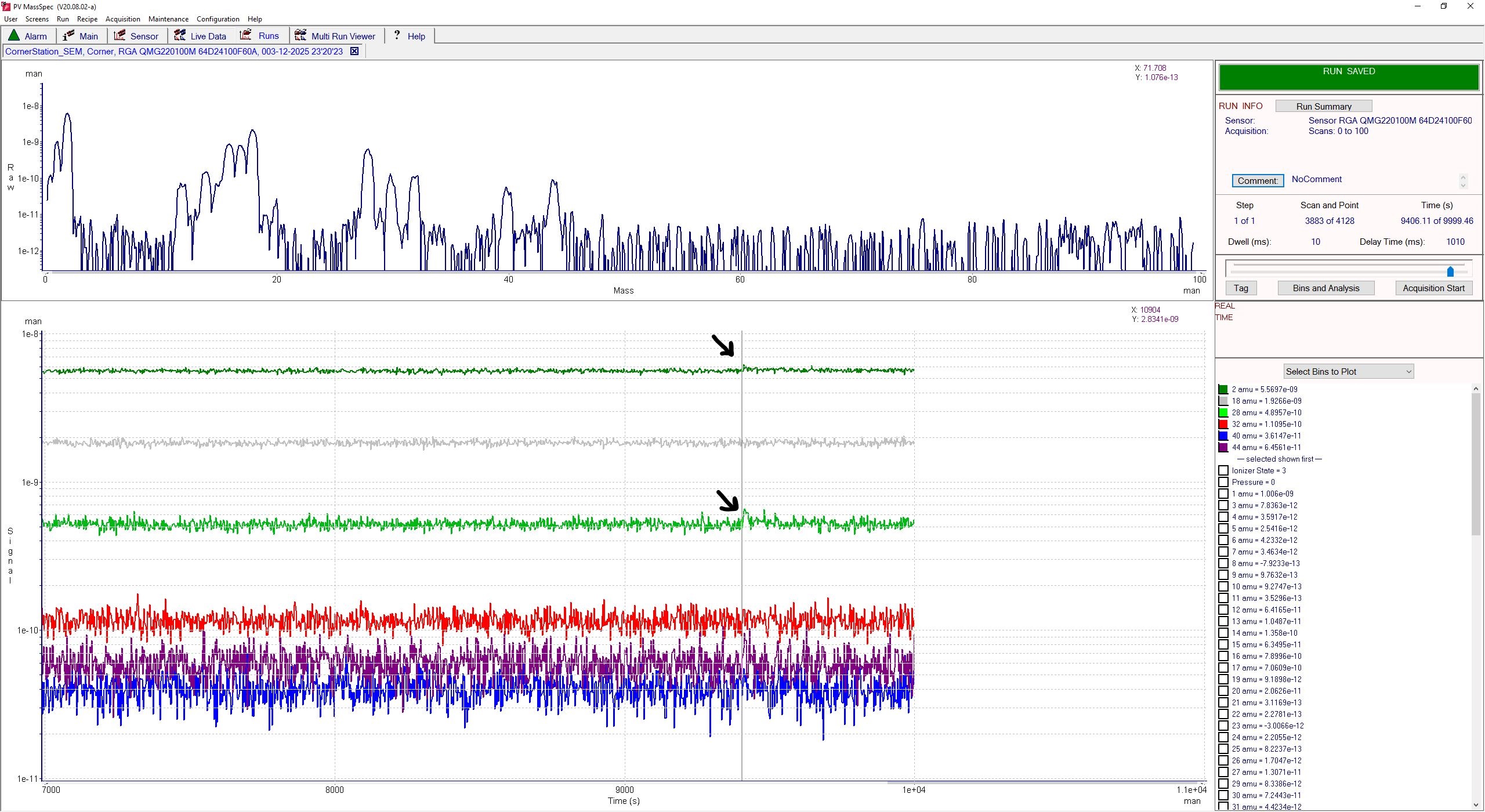Click the Main tab icon
The height and width of the screenshot is (812, 1485).
point(68,35)
